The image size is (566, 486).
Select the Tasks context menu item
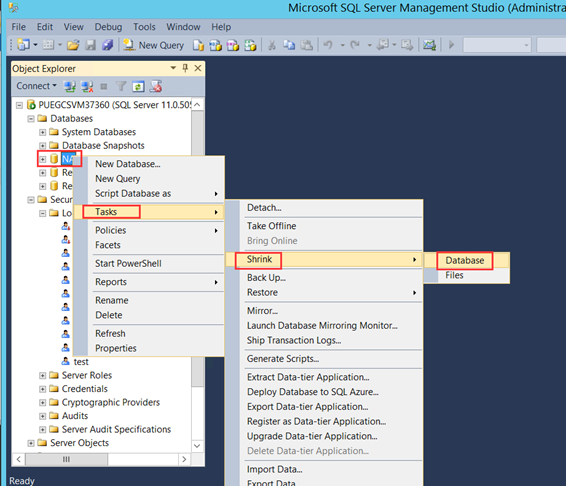[149, 212]
